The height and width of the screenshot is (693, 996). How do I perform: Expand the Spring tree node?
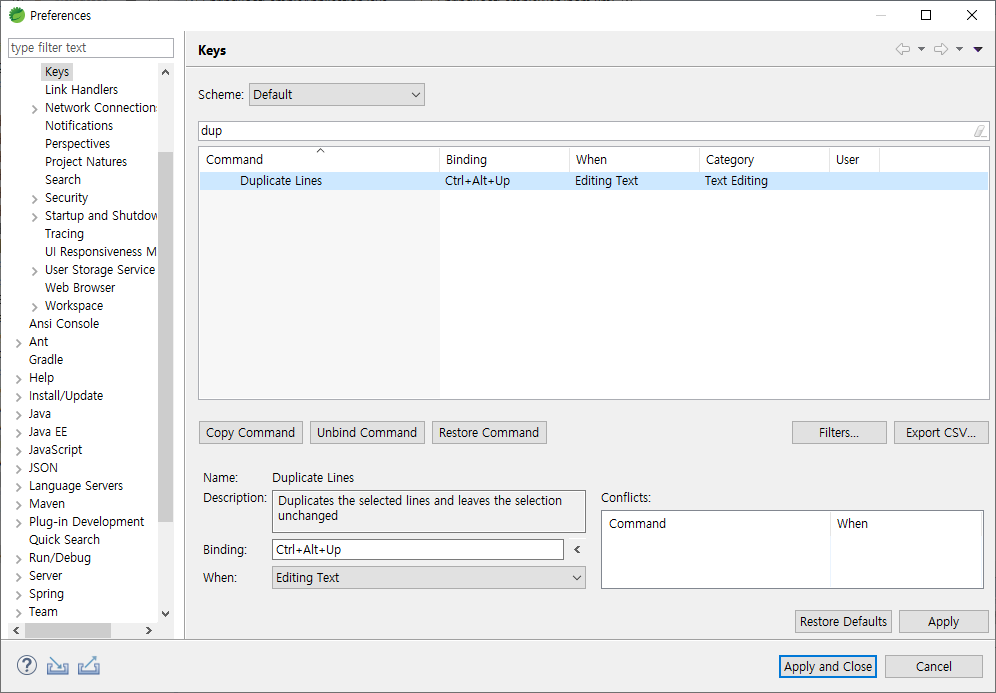(x=18, y=595)
